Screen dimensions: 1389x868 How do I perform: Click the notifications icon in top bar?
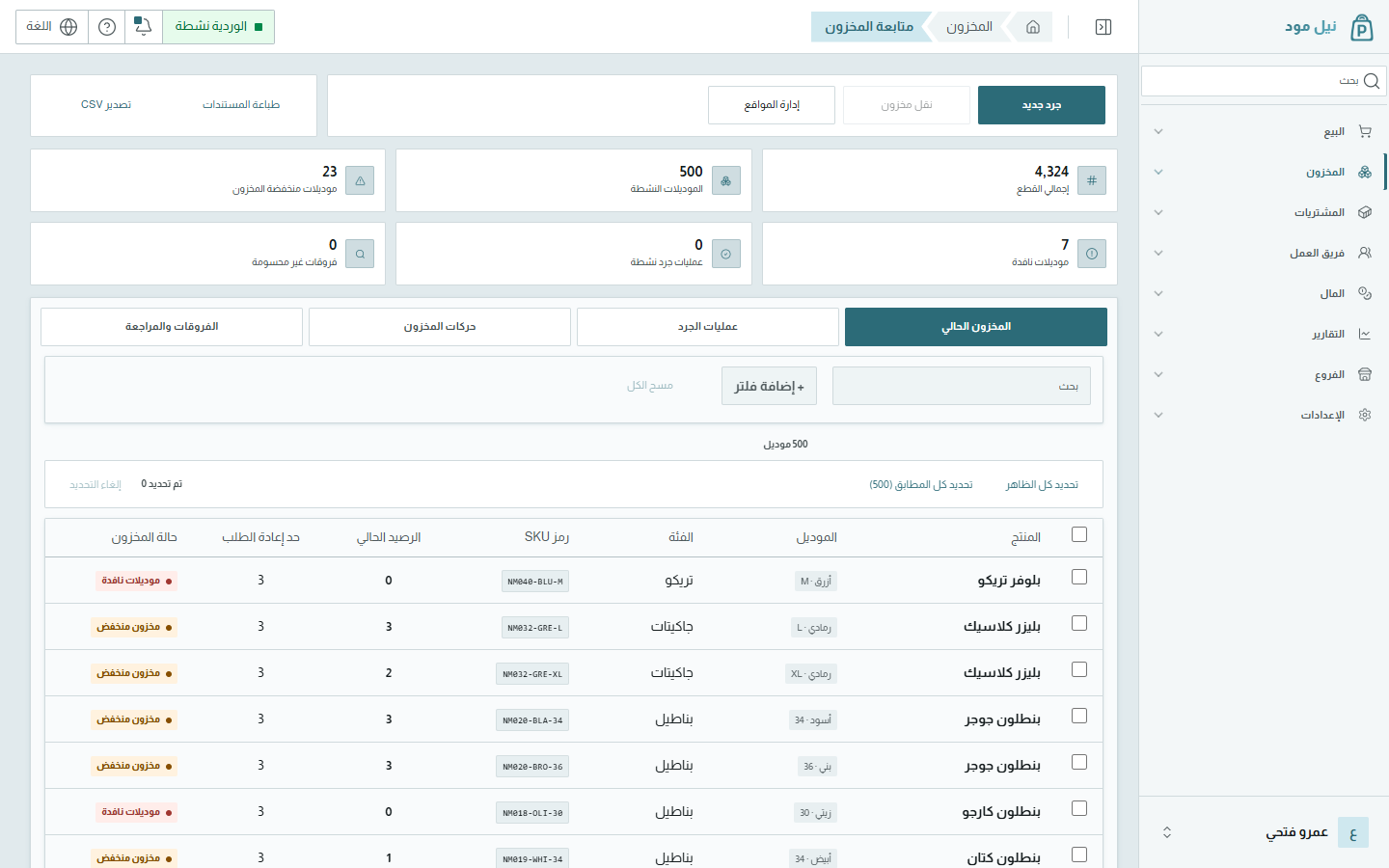[x=143, y=27]
